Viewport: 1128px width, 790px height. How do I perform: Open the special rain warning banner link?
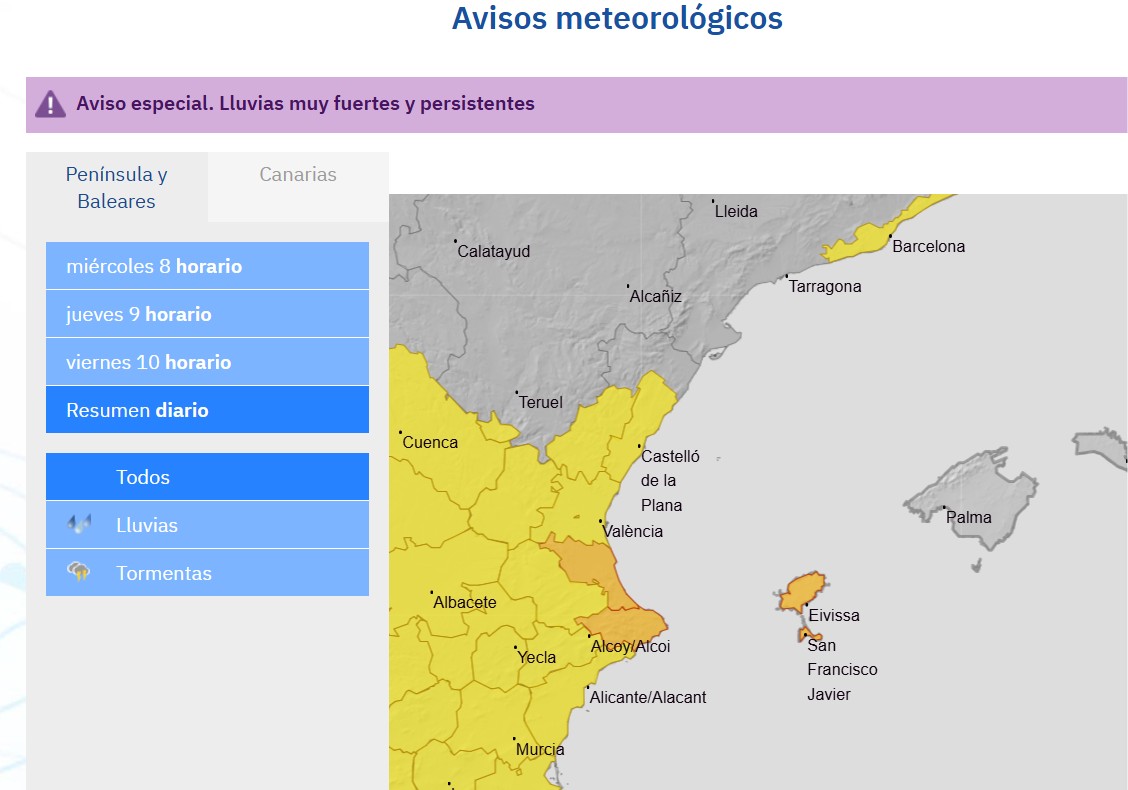click(x=305, y=104)
